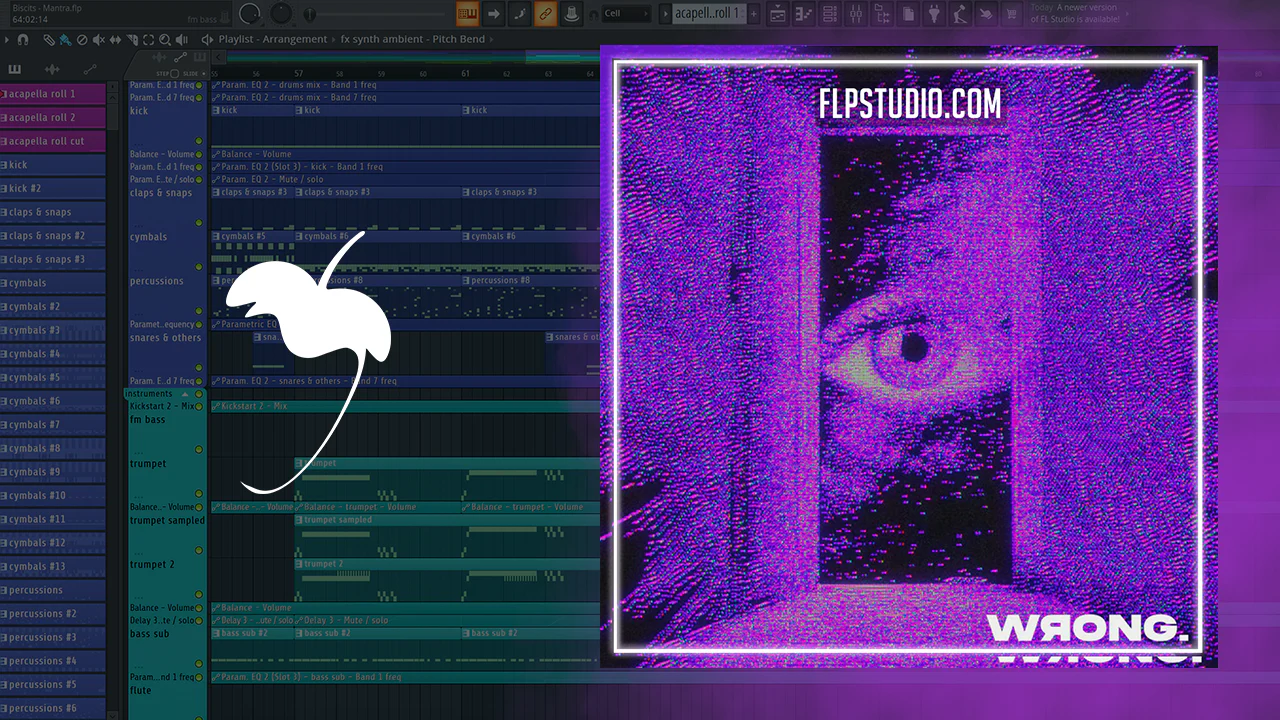Select the acapella roll cut pattern
This screenshot has width=1280, height=720.
tap(53, 141)
